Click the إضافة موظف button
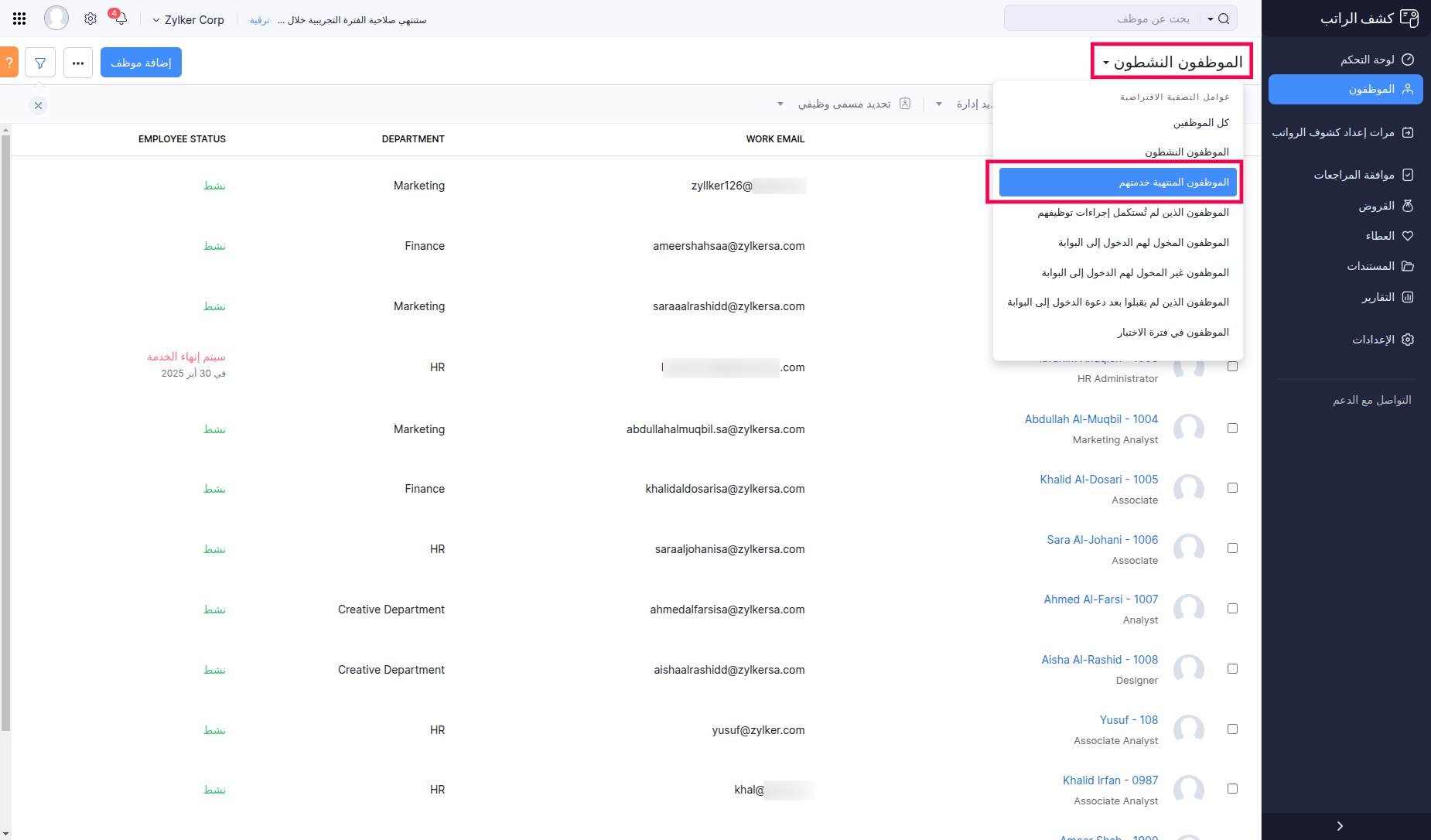Viewport: 1431px width, 840px height. [141, 62]
